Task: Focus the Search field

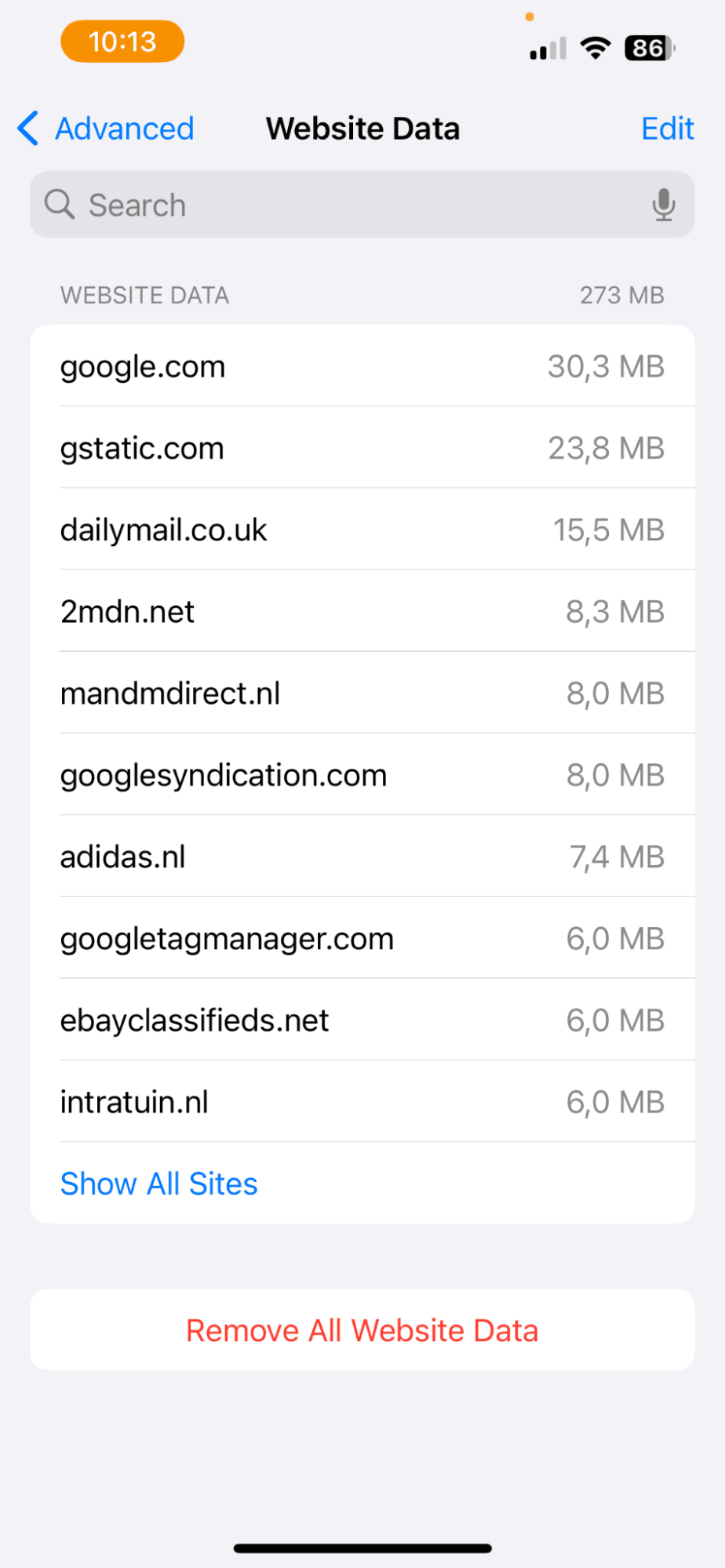Action: [345, 205]
